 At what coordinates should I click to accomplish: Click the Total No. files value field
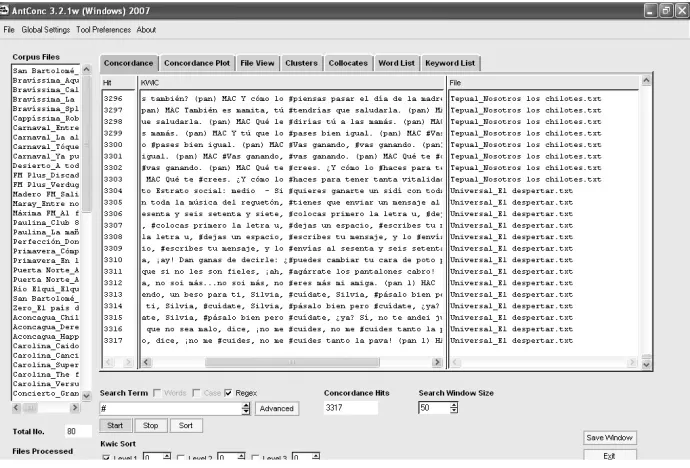tap(78, 431)
